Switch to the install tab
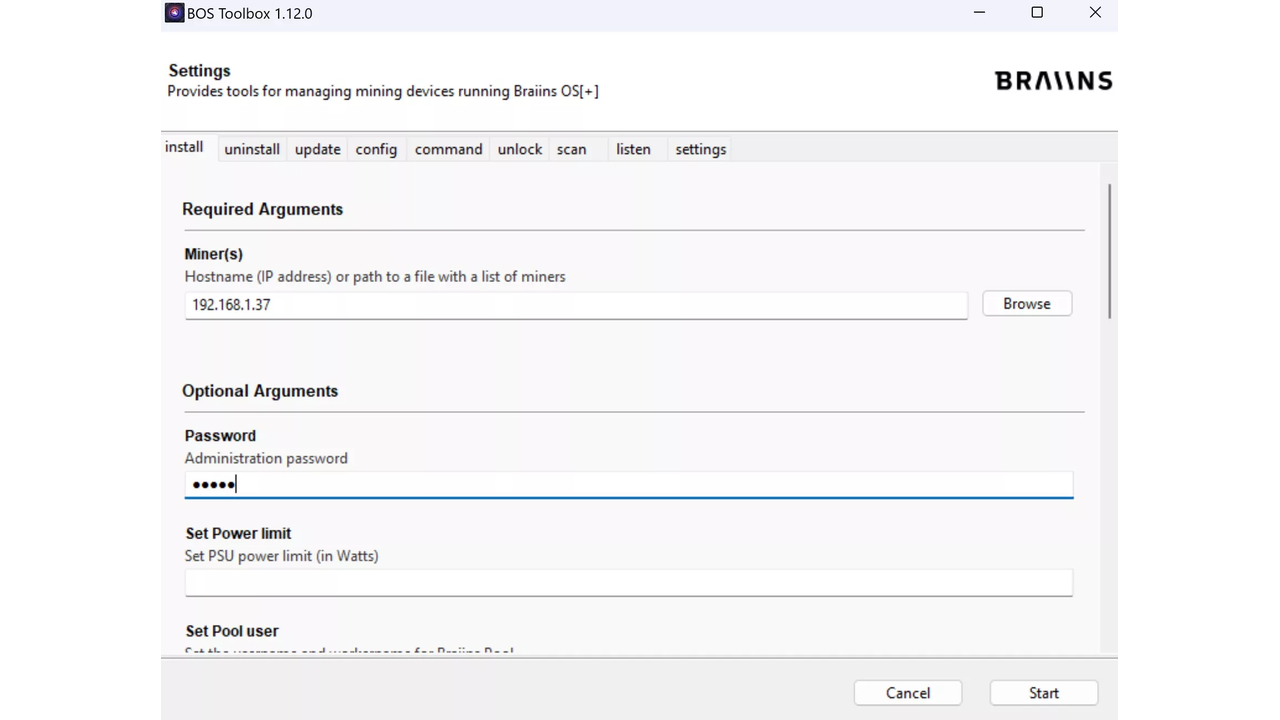This screenshot has width=1280, height=720. coord(184,147)
